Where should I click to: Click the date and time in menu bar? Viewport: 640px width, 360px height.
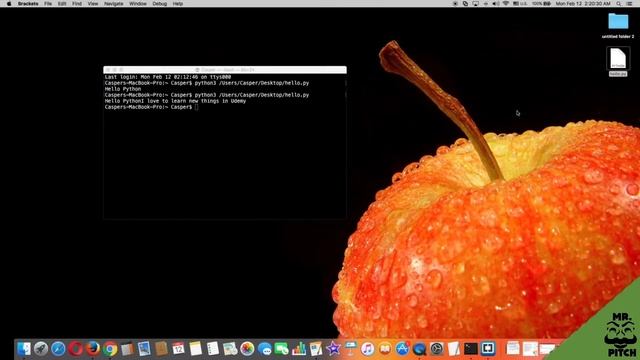(x=583, y=4)
